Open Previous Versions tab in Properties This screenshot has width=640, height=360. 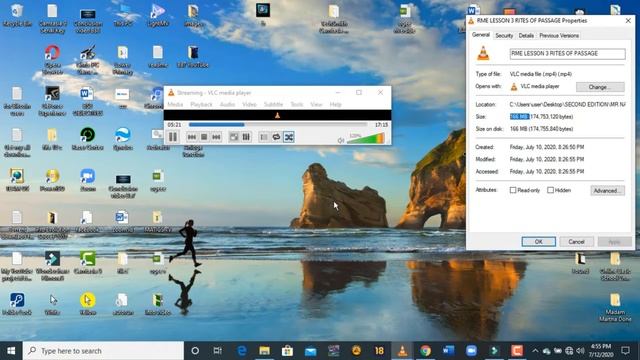click(x=559, y=36)
